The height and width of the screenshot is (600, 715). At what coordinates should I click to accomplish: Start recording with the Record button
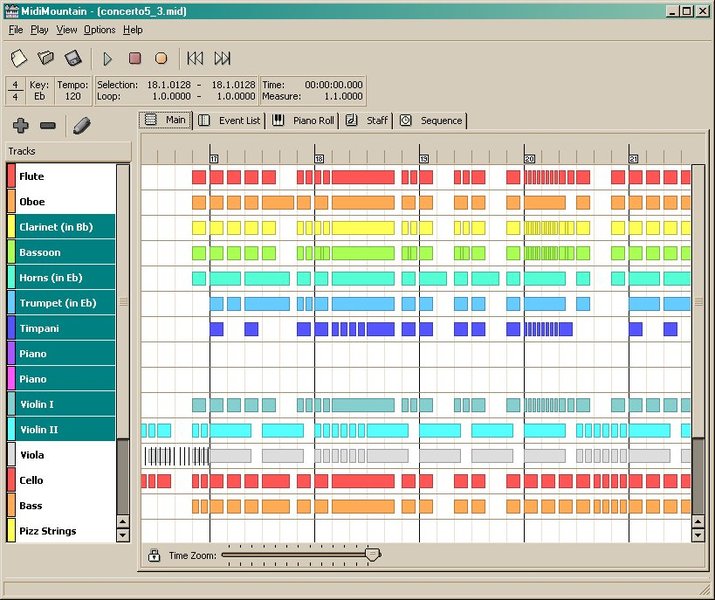161,58
